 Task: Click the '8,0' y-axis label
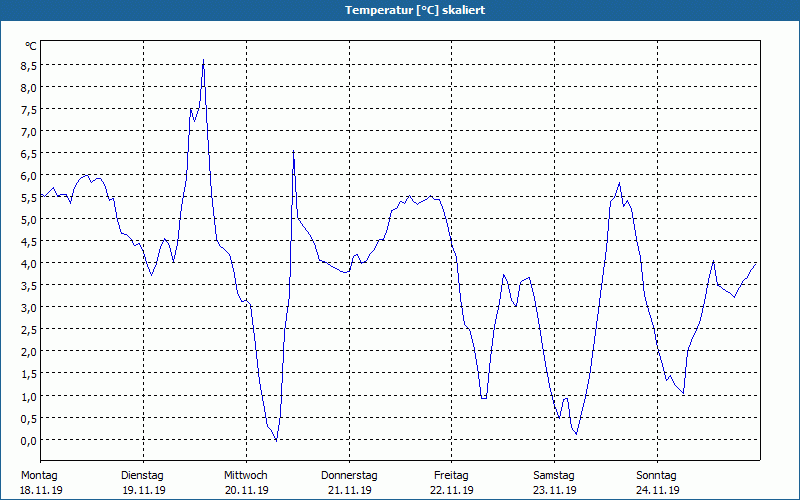tap(29, 88)
